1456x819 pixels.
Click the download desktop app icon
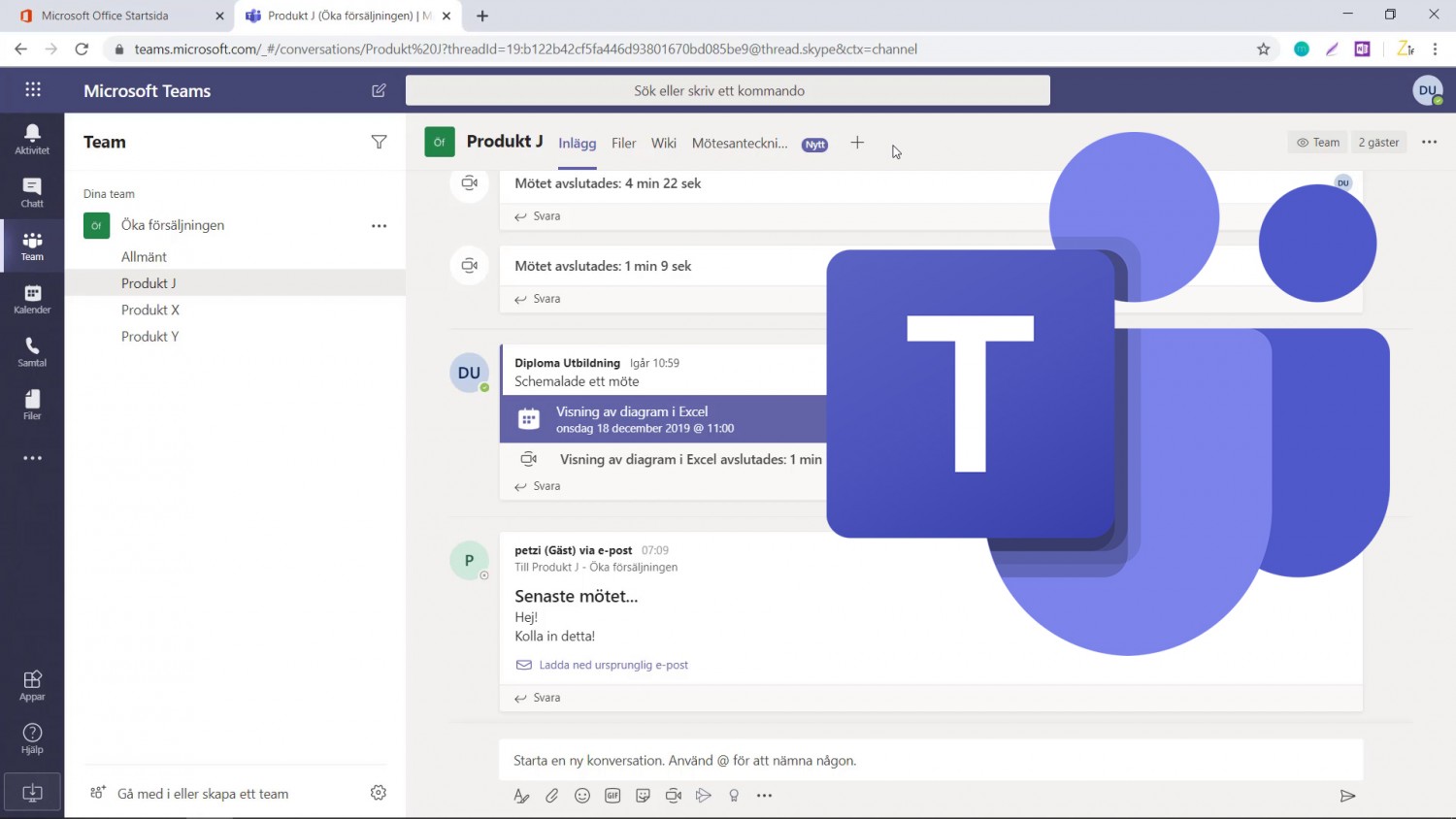click(32, 793)
